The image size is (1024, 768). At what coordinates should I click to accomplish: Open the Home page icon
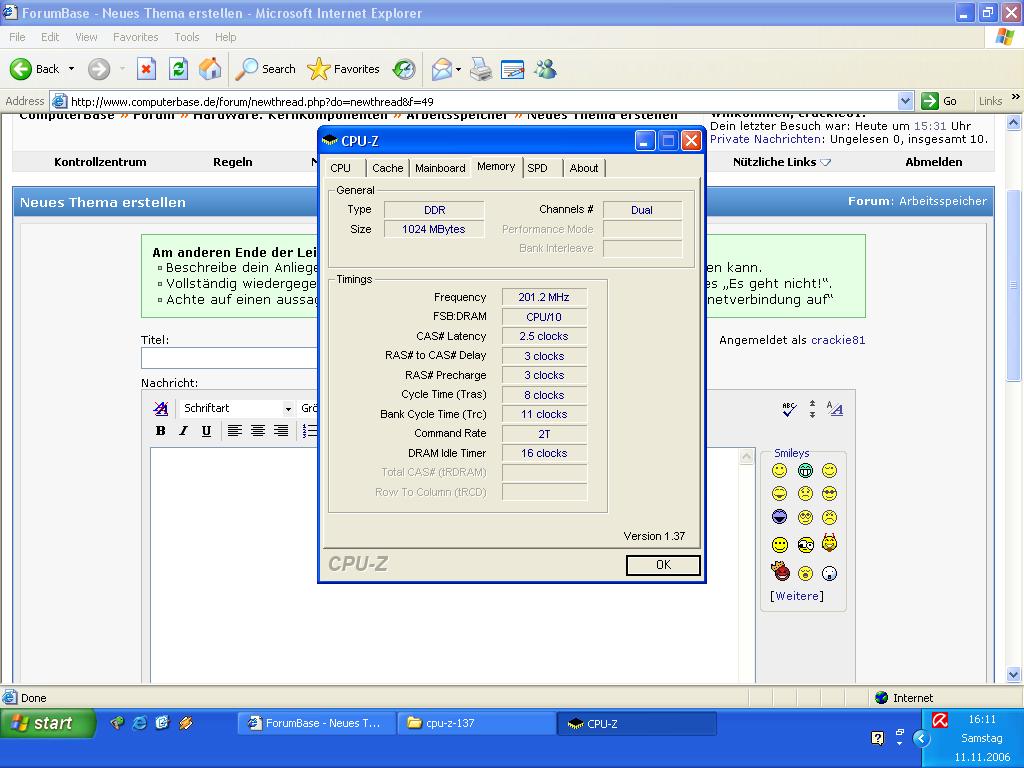pyautogui.click(x=210, y=69)
